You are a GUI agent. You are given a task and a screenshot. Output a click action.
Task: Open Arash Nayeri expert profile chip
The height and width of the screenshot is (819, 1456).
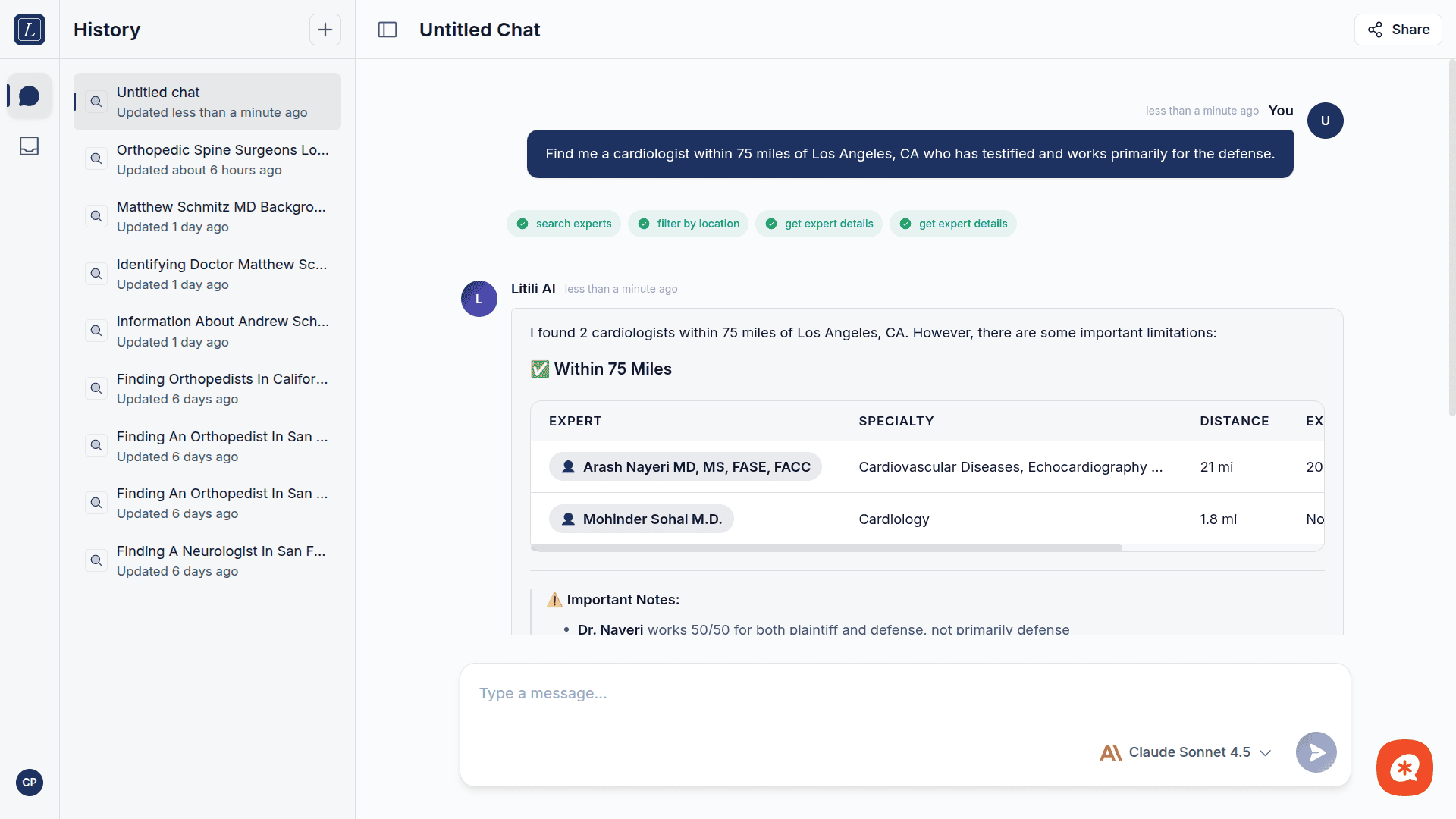coord(686,467)
